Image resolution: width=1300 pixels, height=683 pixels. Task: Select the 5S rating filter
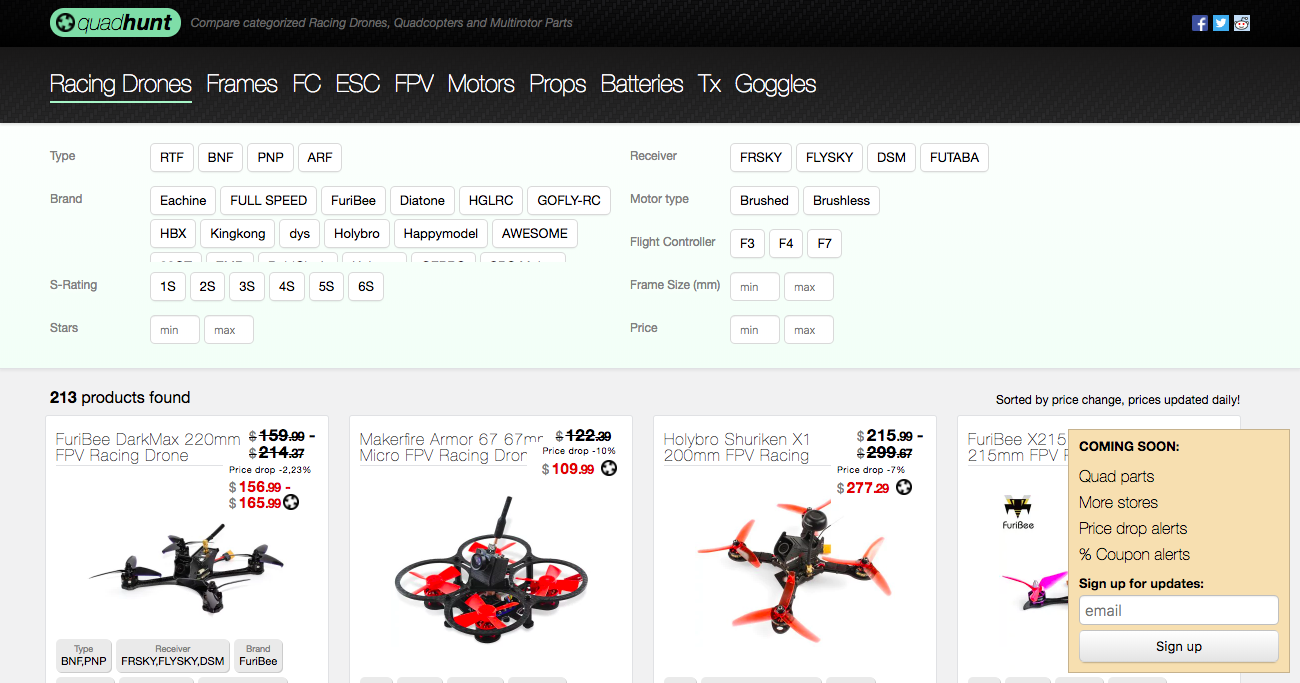tap(326, 287)
